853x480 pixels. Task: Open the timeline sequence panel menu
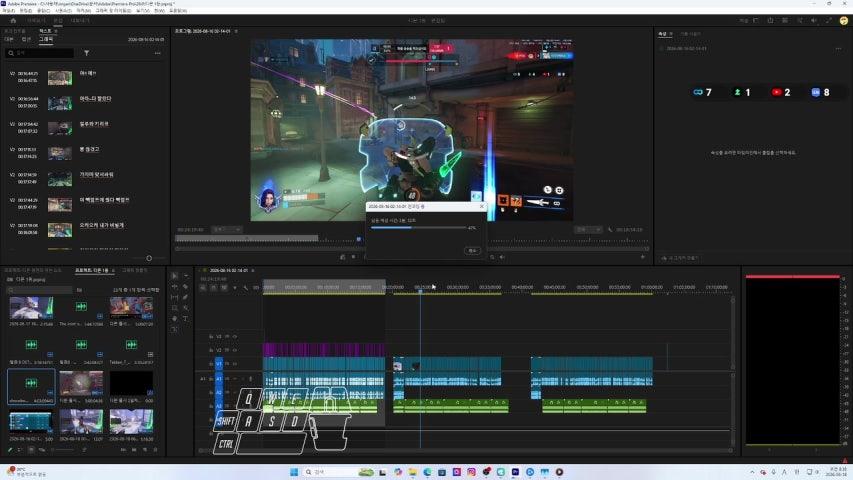coord(252,270)
